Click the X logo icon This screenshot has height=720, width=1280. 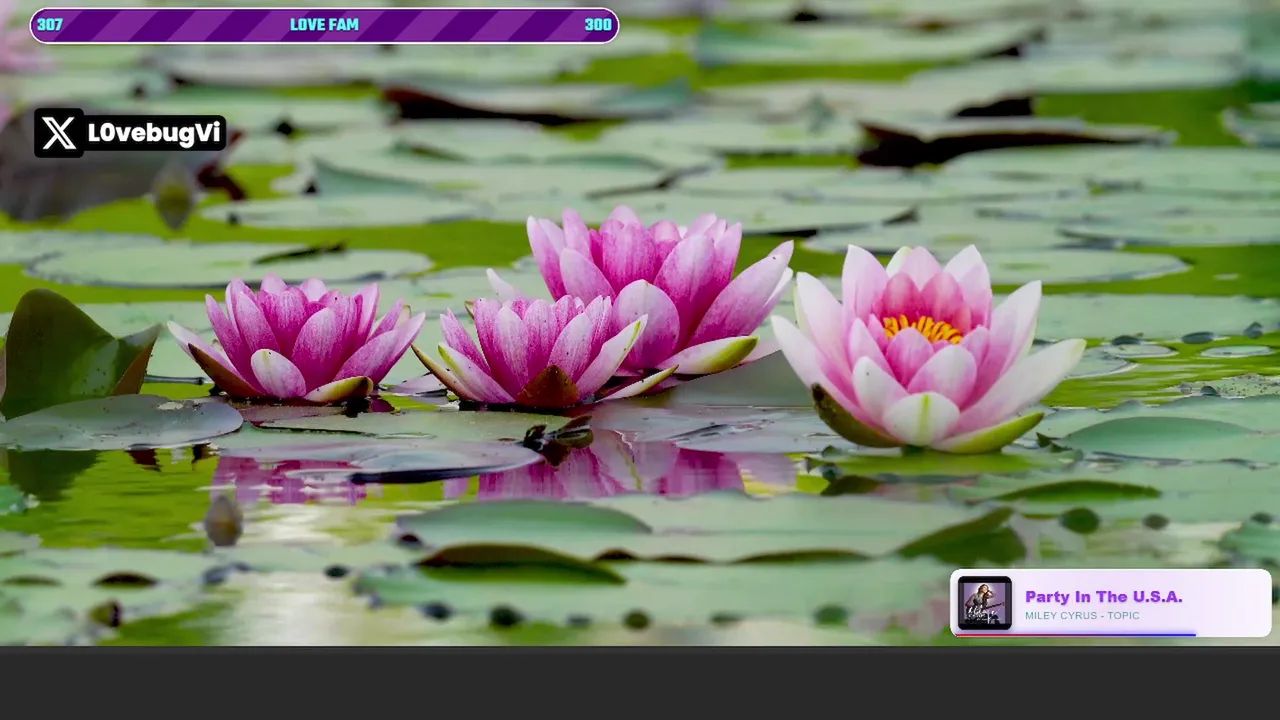click(59, 133)
